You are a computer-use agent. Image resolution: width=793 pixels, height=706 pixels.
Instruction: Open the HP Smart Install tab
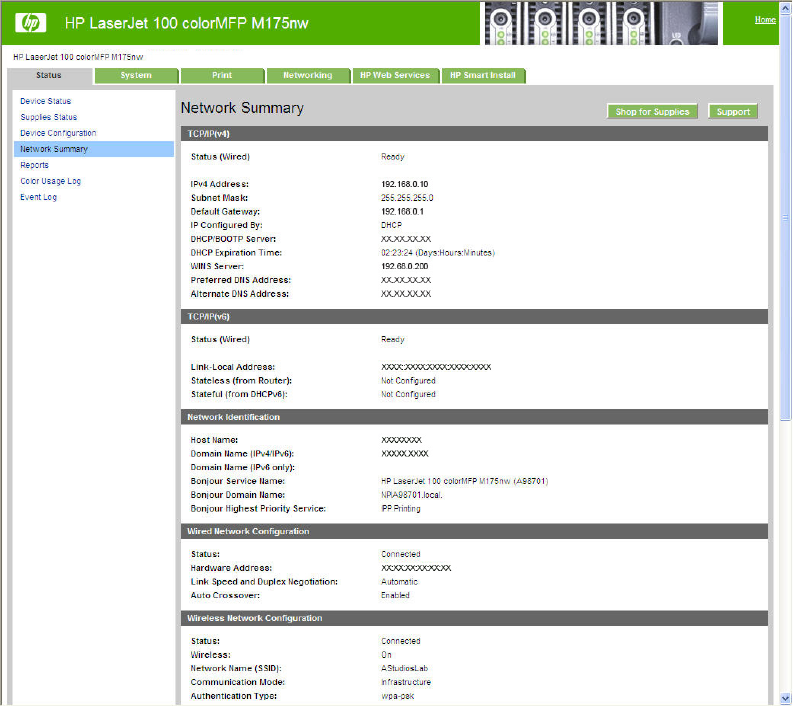[x=483, y=75]
